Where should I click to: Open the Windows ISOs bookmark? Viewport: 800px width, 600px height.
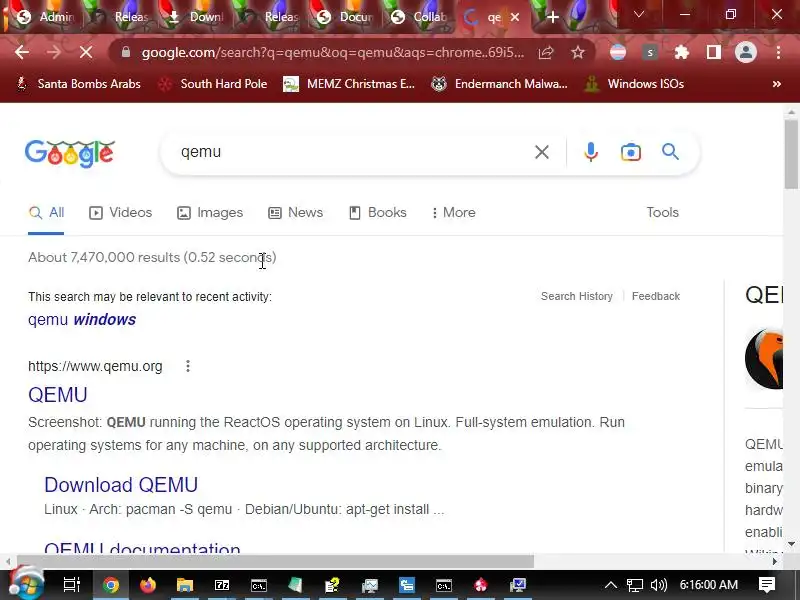pyautogui.click(x=634, y=84)
